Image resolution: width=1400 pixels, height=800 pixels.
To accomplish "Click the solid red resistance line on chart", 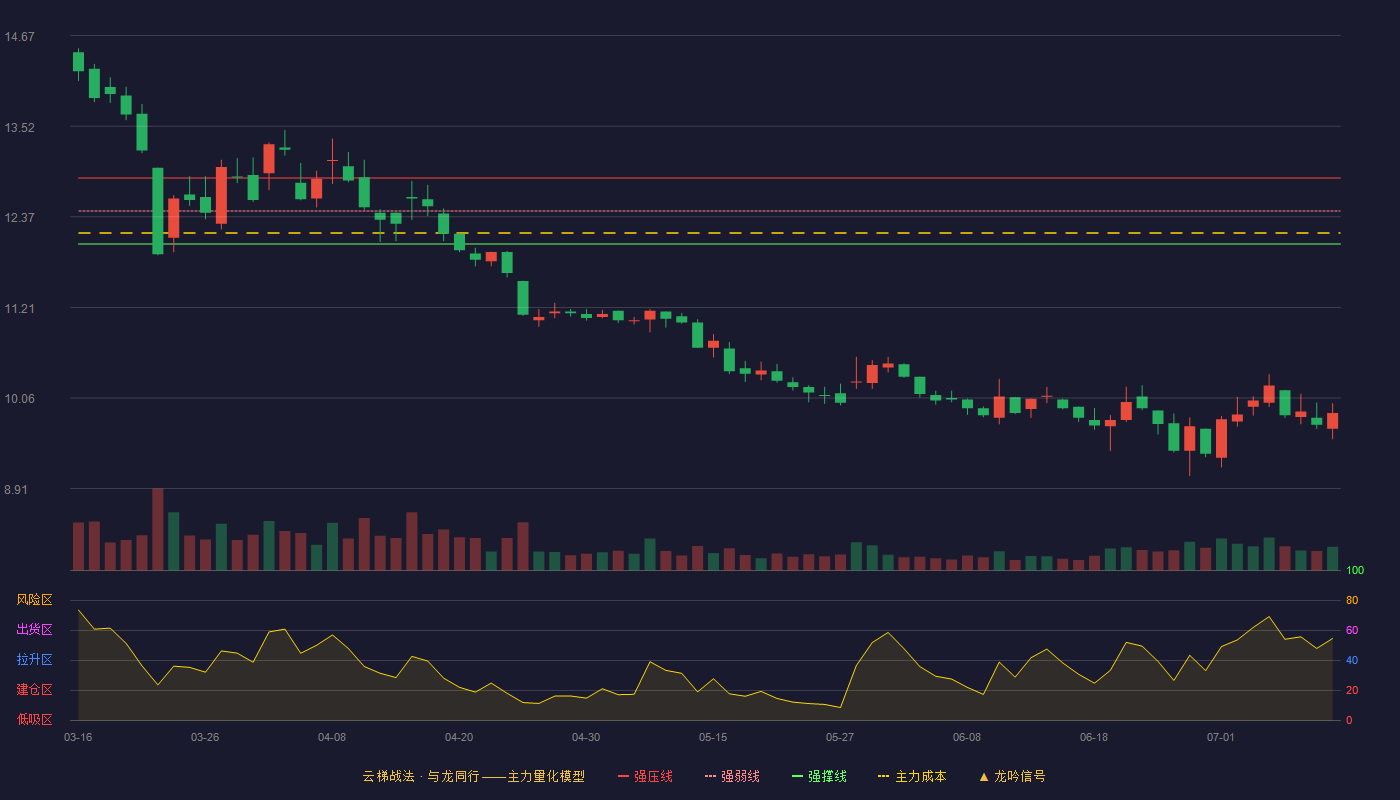I will [709, 178].
